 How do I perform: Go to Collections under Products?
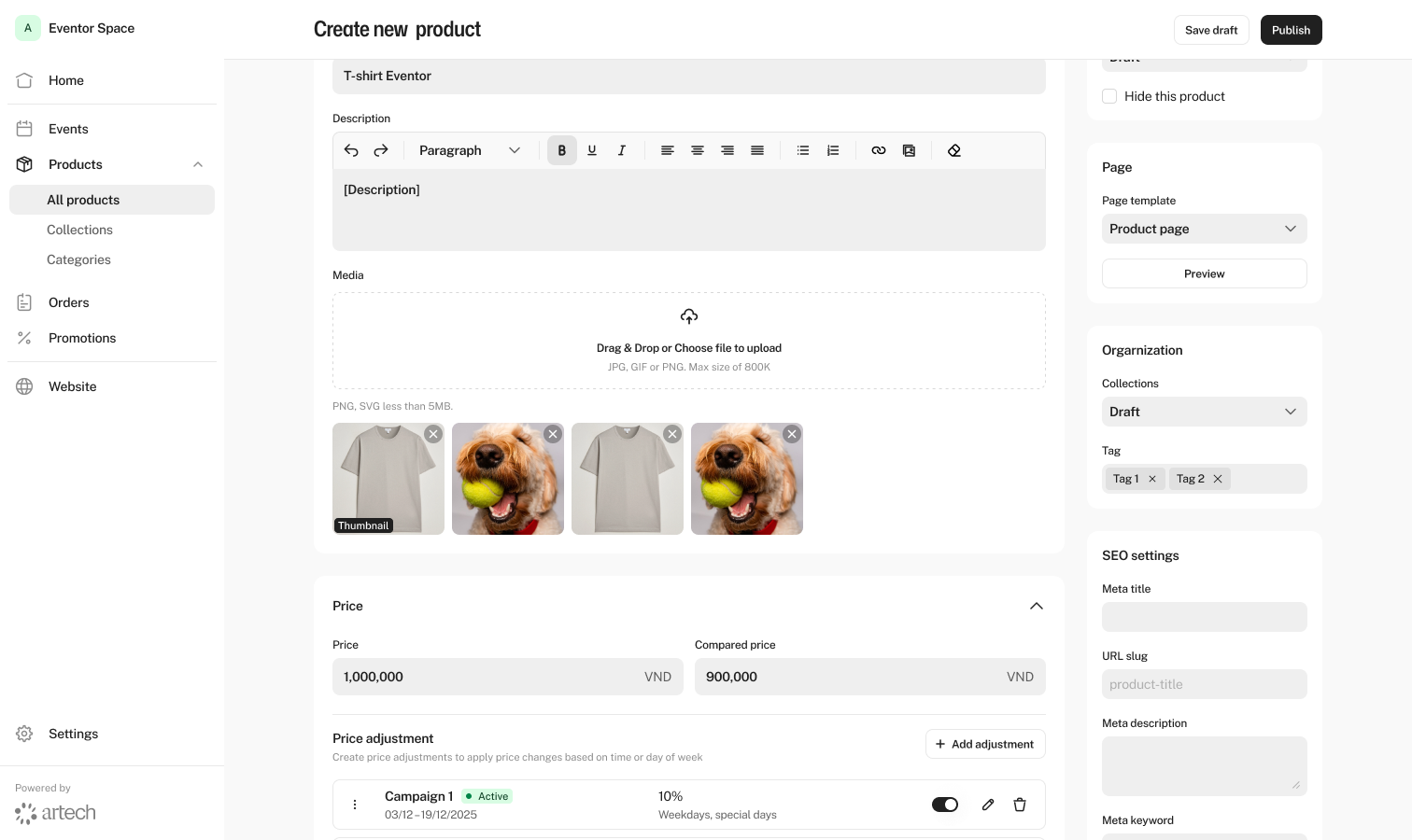(79, 230)
